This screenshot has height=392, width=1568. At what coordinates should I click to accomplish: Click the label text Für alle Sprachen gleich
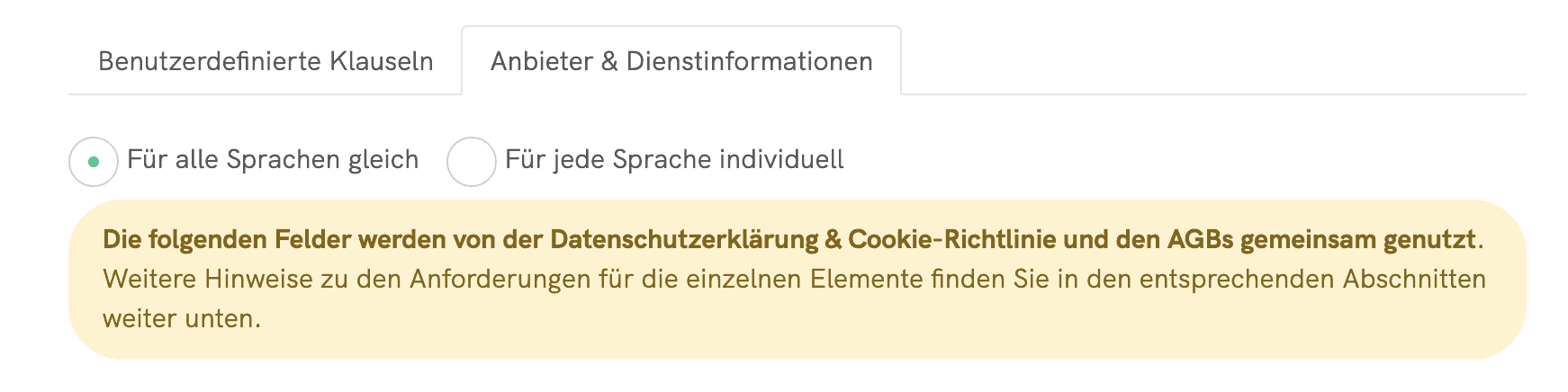click(x=273, y=160)
